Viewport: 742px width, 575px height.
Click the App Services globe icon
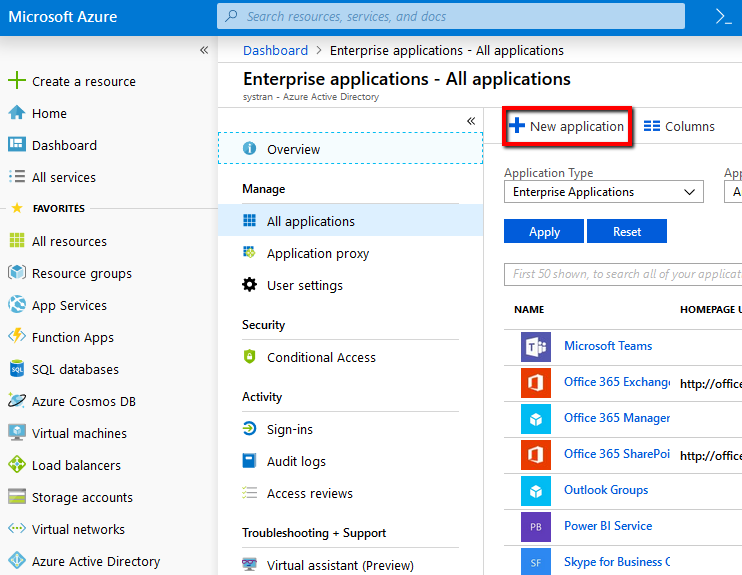(x=17, y=304)
